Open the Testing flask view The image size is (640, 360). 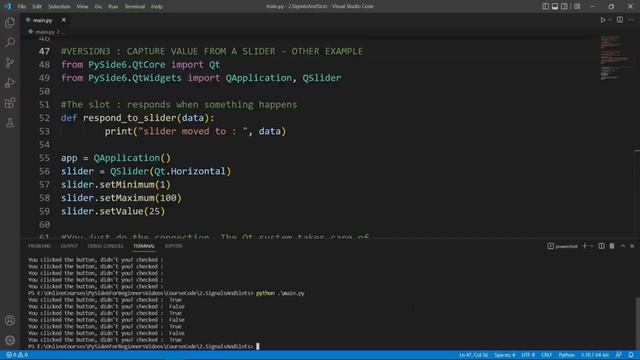[x=10, y=122]
